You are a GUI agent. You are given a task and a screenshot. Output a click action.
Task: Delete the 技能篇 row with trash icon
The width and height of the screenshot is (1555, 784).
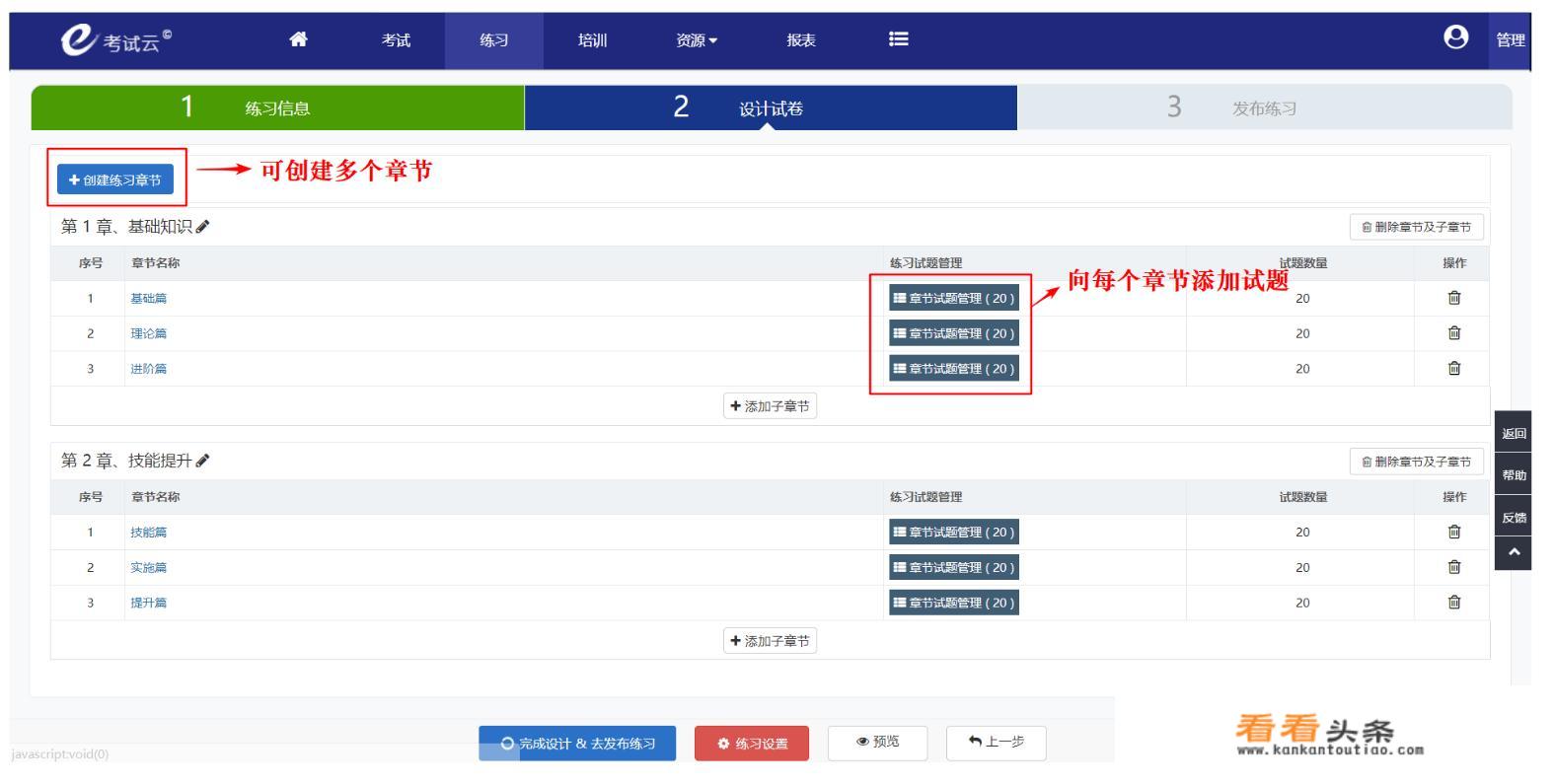[x=1453, y=532]
